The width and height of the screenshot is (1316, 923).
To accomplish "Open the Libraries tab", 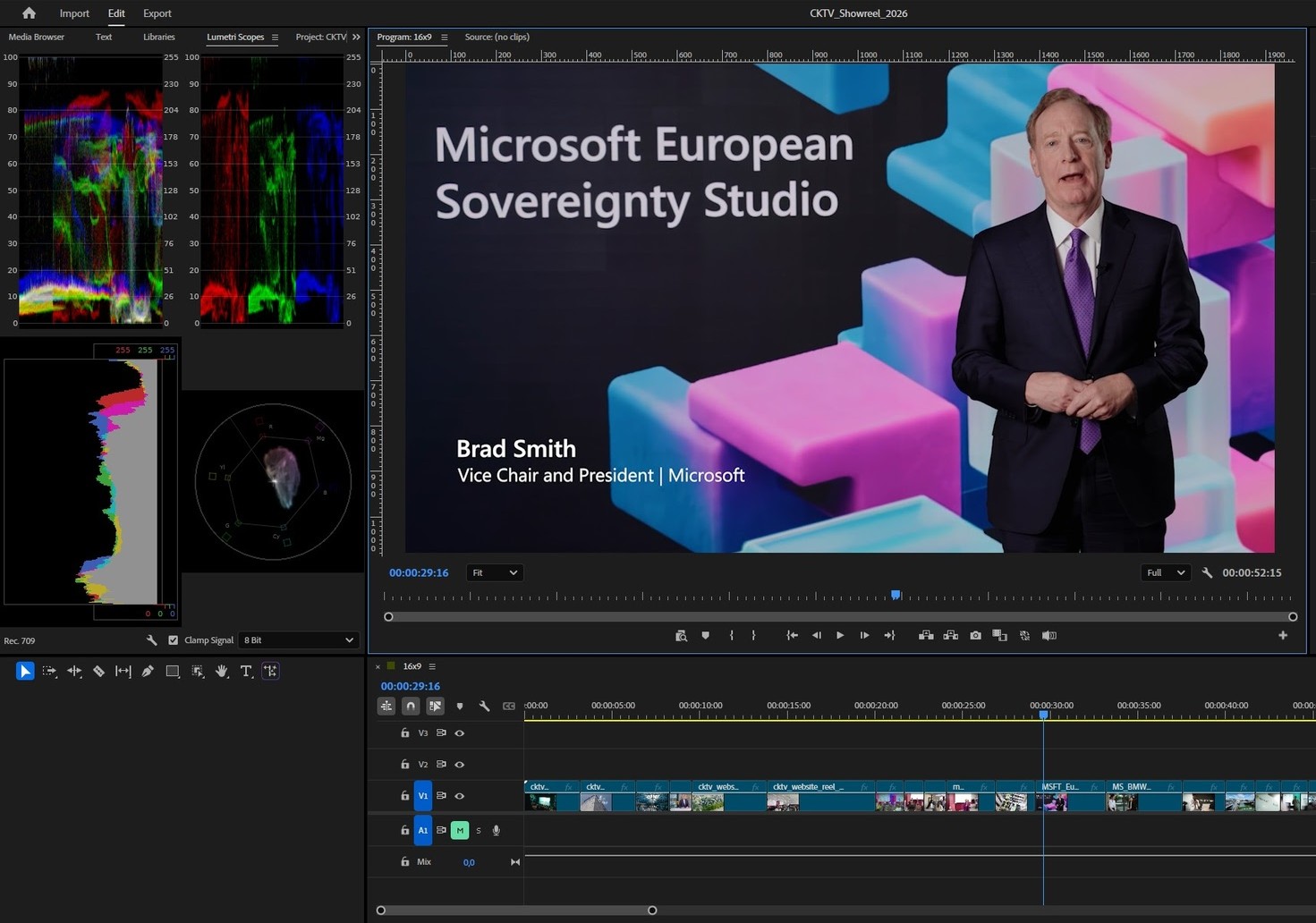I will pyautogui.click(x=159, y=38).
